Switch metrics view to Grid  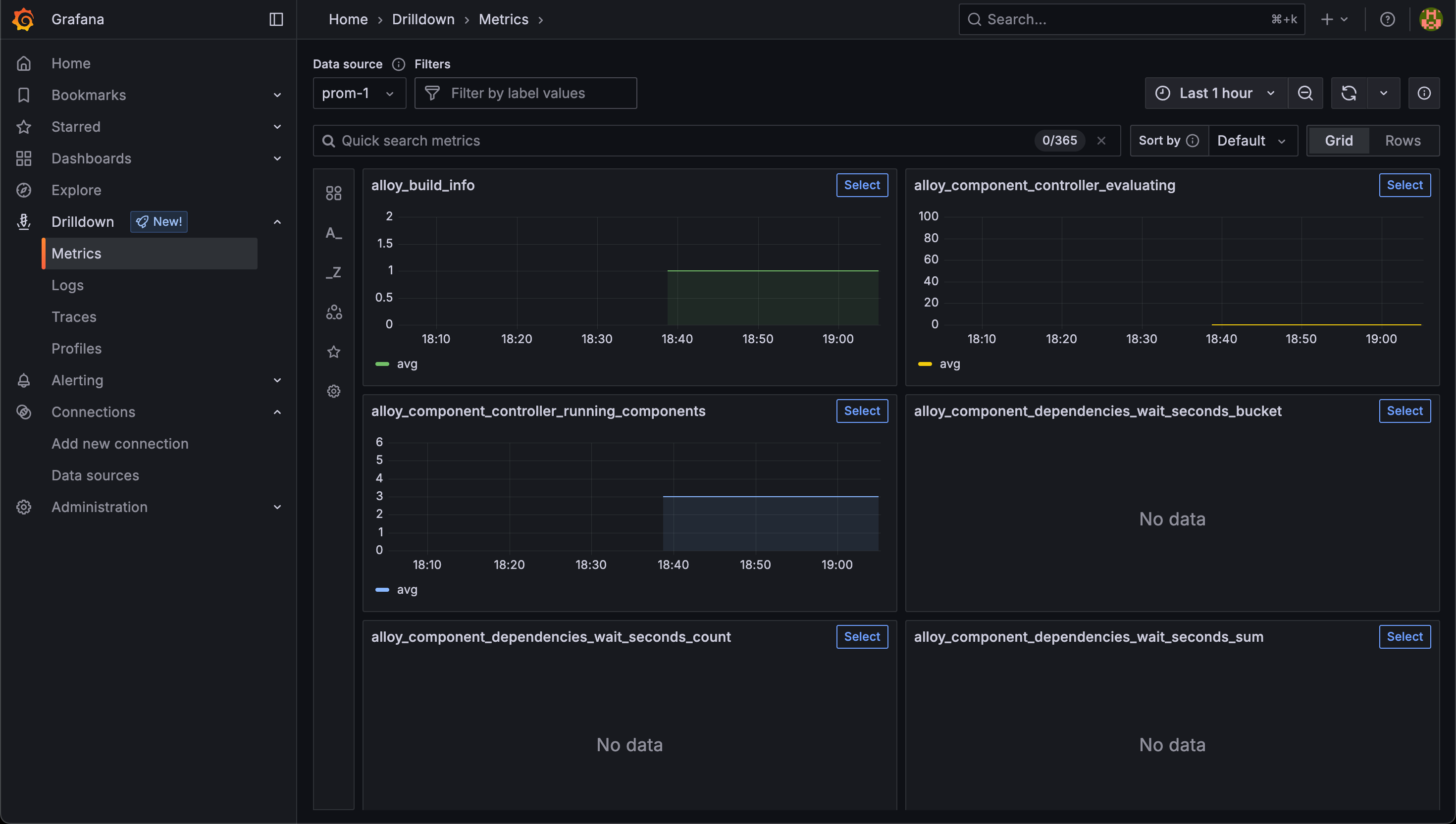[1338, 140]
